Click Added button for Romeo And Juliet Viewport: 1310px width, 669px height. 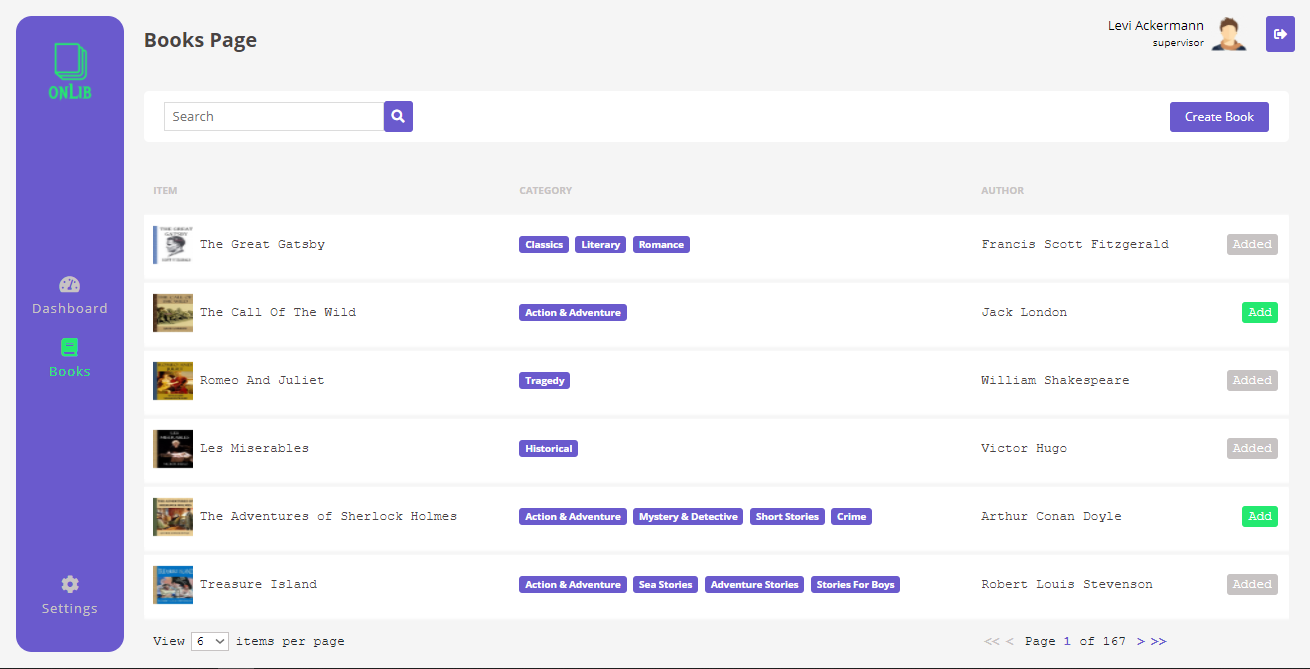tap(1252, 380)
